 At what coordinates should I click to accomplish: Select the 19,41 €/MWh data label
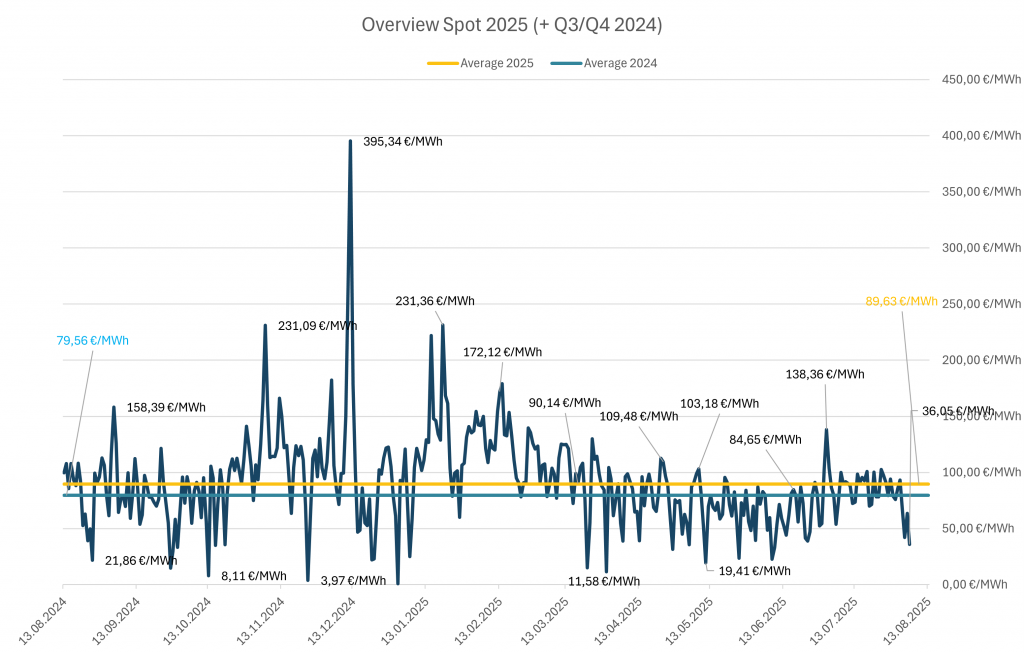coord(754,571)
